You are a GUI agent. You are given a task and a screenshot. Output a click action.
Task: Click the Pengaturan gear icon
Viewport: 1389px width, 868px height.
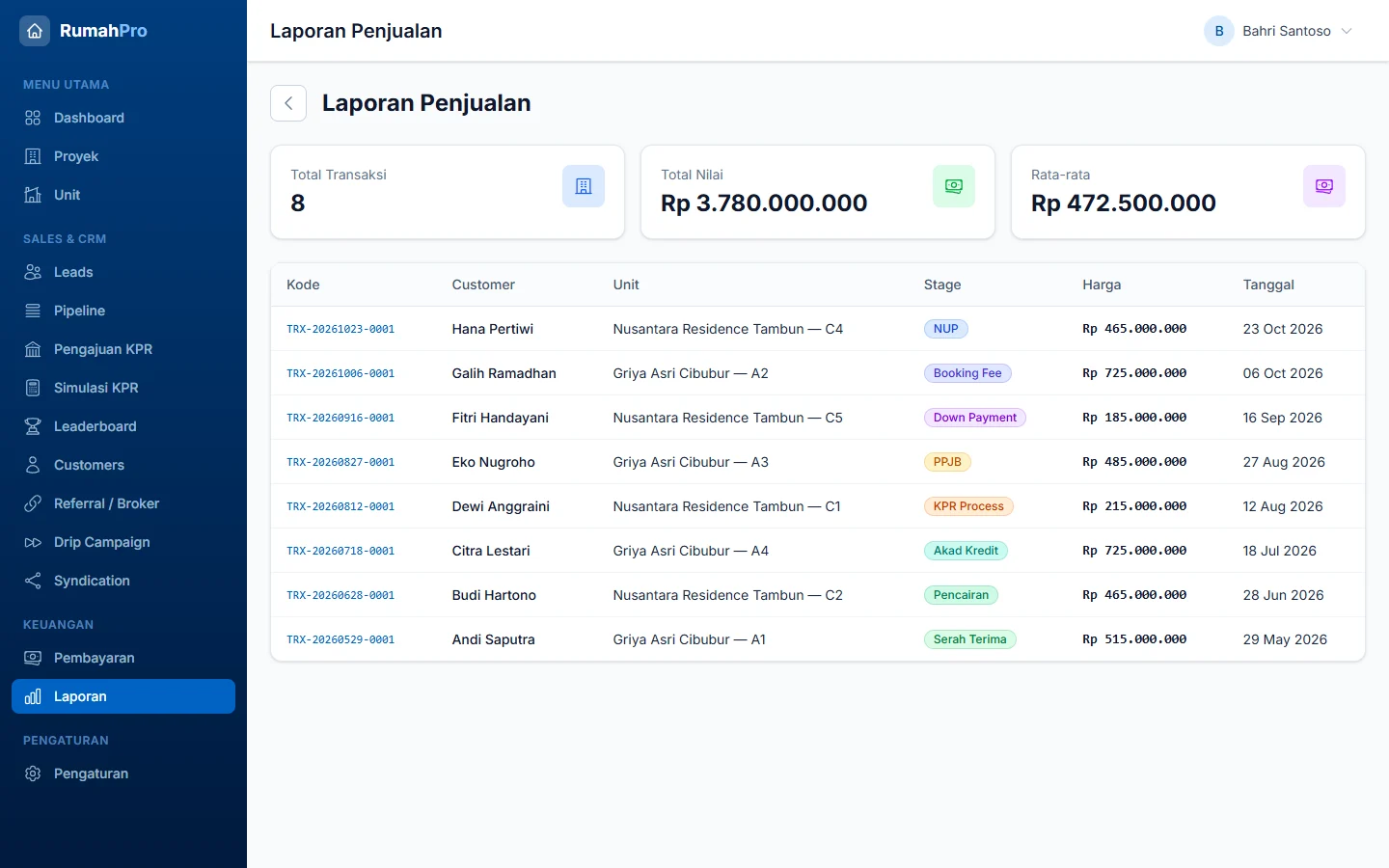(x=33, y=773)
